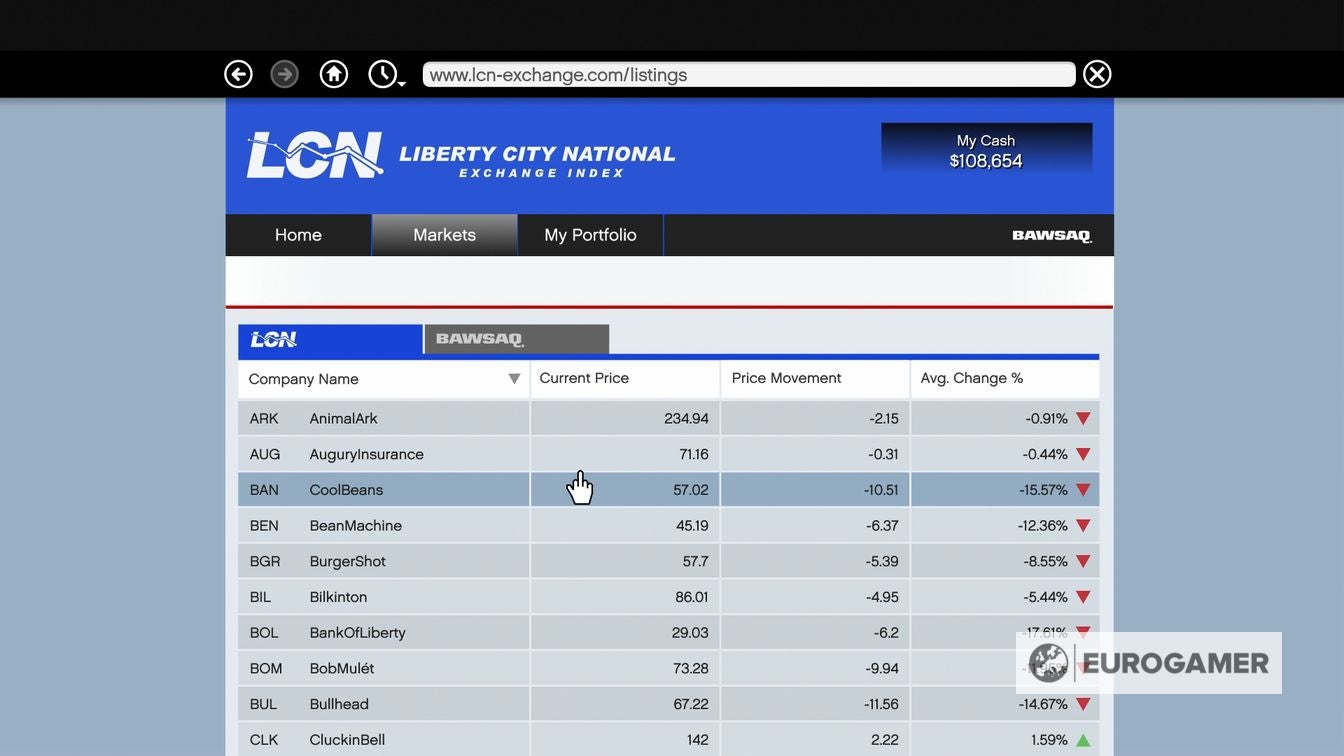Check the My Cash balance display
The width and height of the screenshot is (1344, 756).
(986, 150)
